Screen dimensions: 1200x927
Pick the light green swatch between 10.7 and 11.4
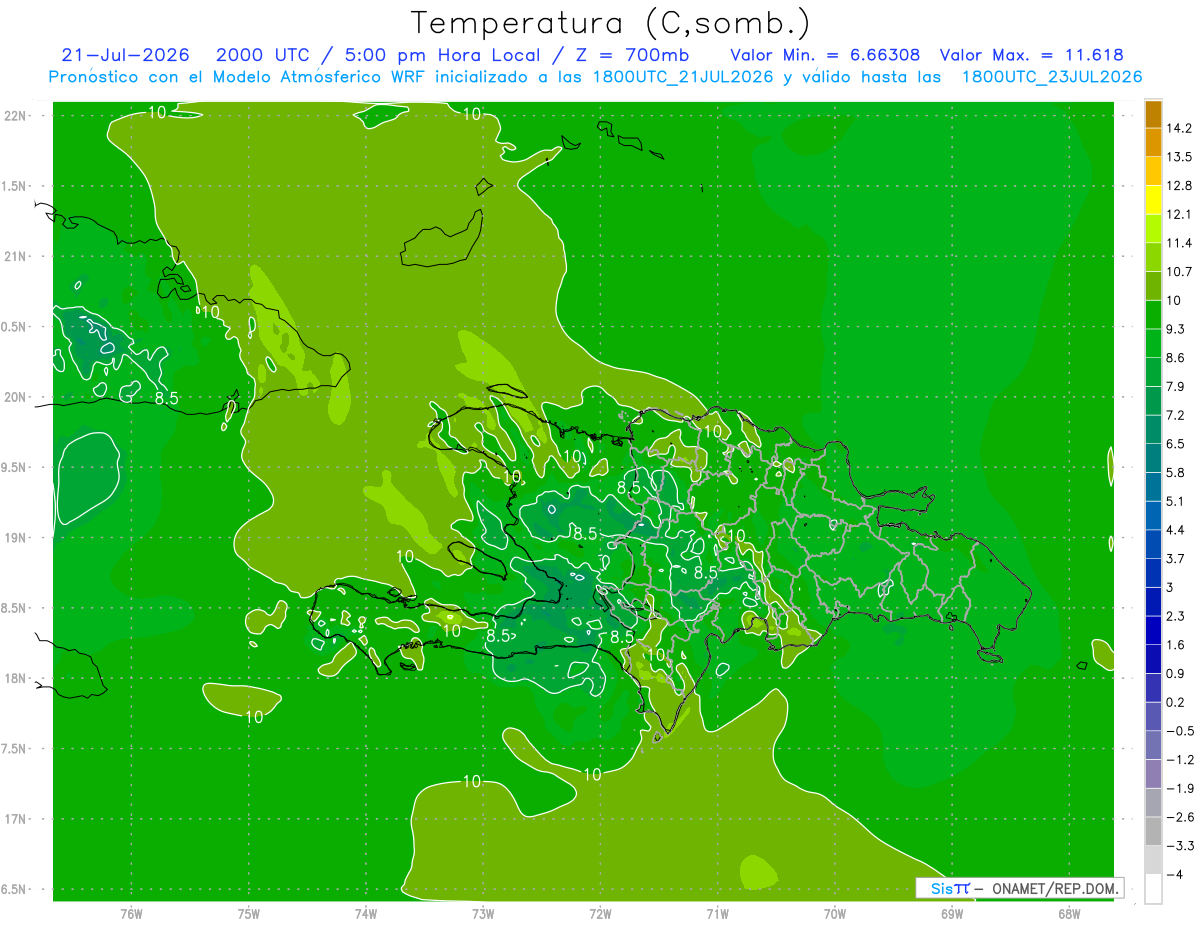pos(1153,258)
